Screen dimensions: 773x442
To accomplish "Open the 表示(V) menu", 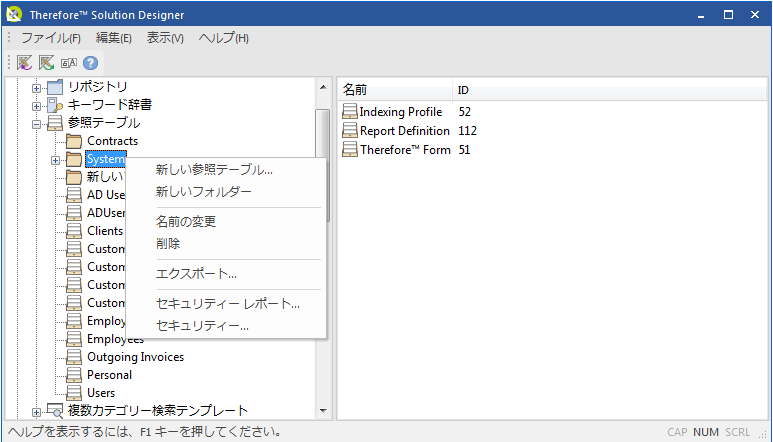I will (165, 38).
